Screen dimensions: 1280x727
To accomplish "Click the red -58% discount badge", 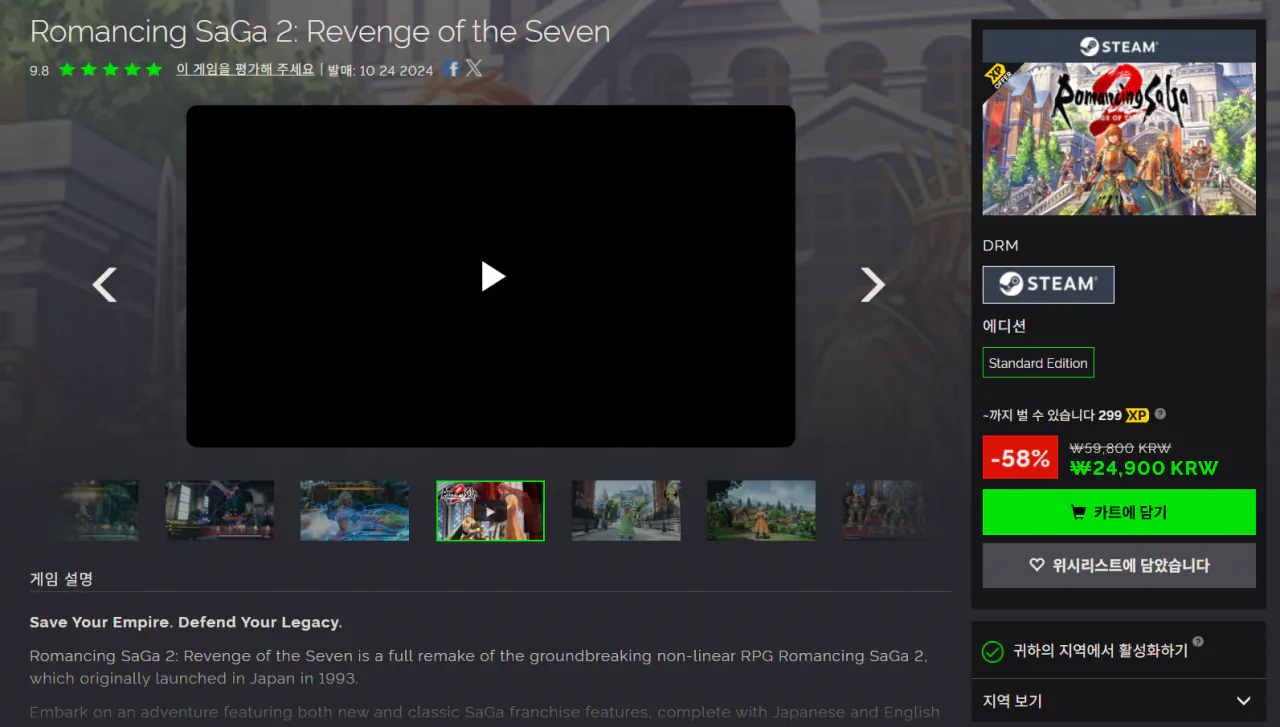I will (x=1020, y=458).
